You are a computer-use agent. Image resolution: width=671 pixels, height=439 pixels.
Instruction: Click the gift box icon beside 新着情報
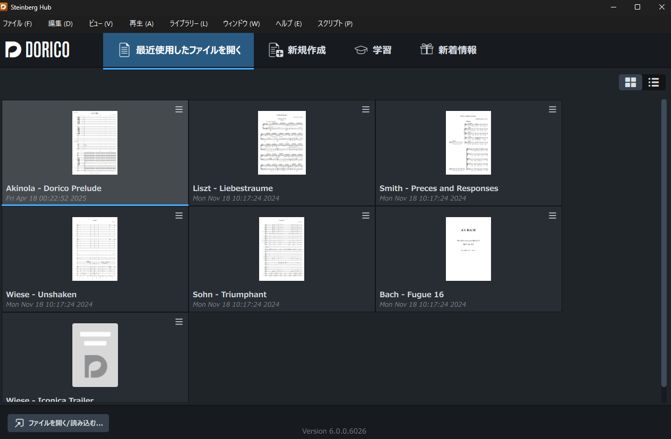tap(426, 49)
